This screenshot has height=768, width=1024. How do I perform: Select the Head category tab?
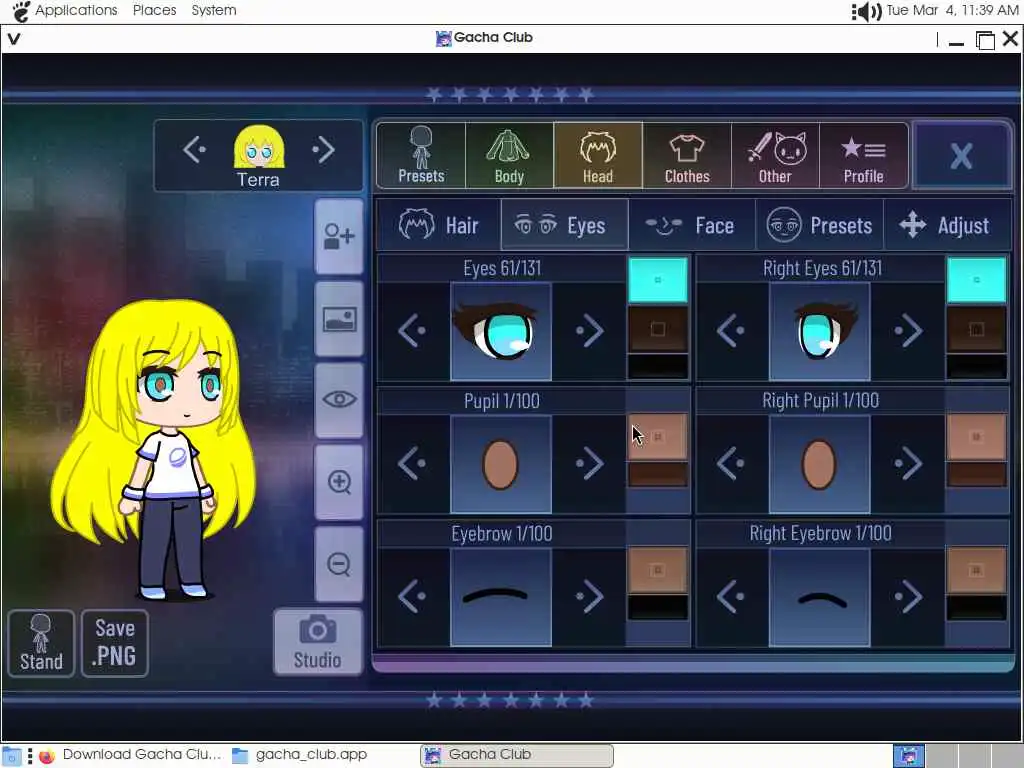pos(598,155)
